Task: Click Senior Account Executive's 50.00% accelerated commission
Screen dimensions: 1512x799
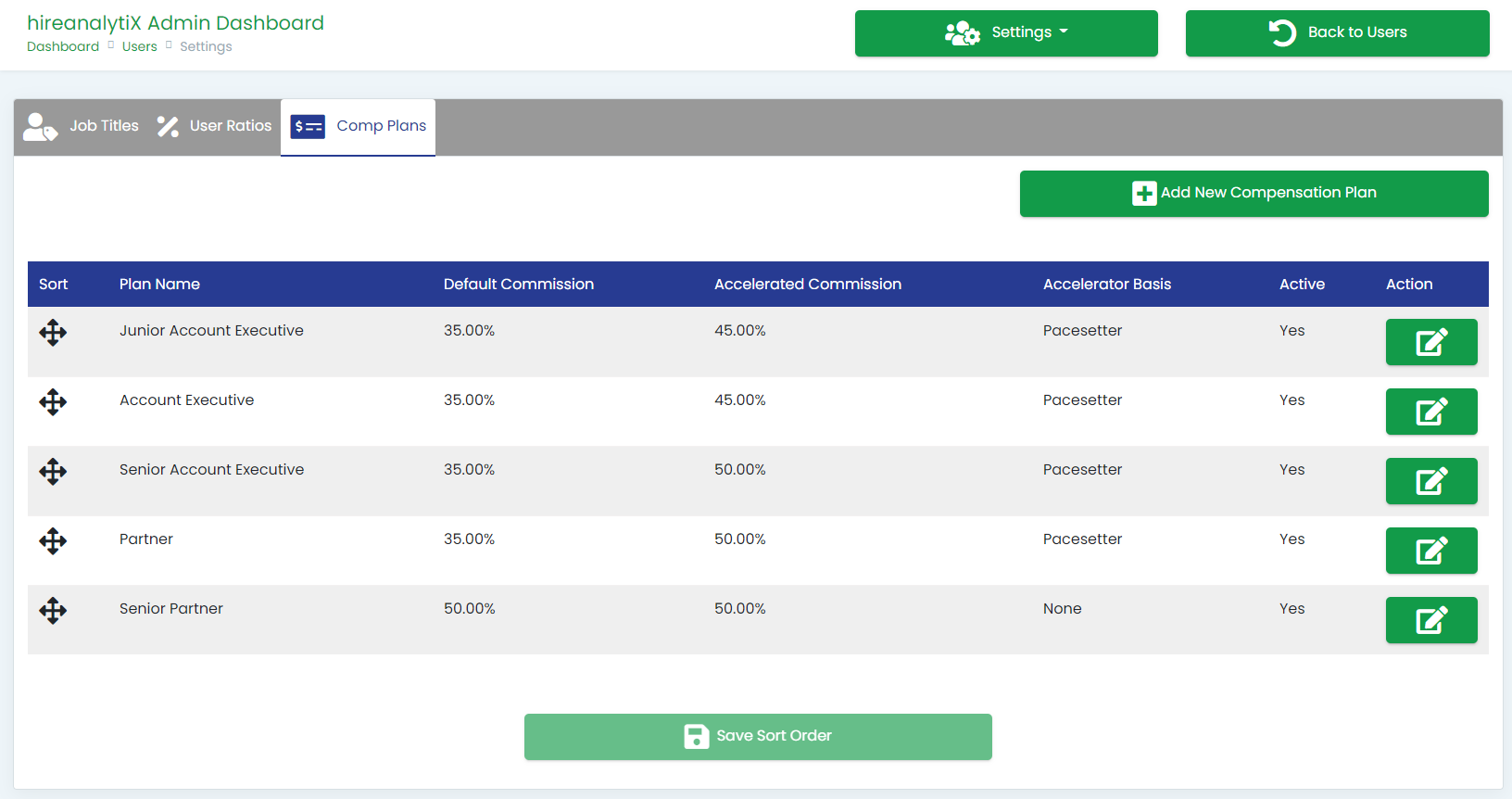Action: (740, 470)
